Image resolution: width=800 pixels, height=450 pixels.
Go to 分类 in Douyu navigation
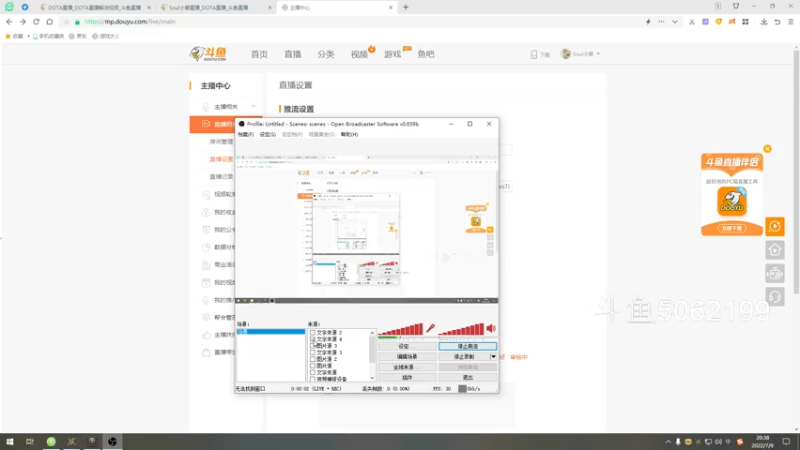(326, 54)
